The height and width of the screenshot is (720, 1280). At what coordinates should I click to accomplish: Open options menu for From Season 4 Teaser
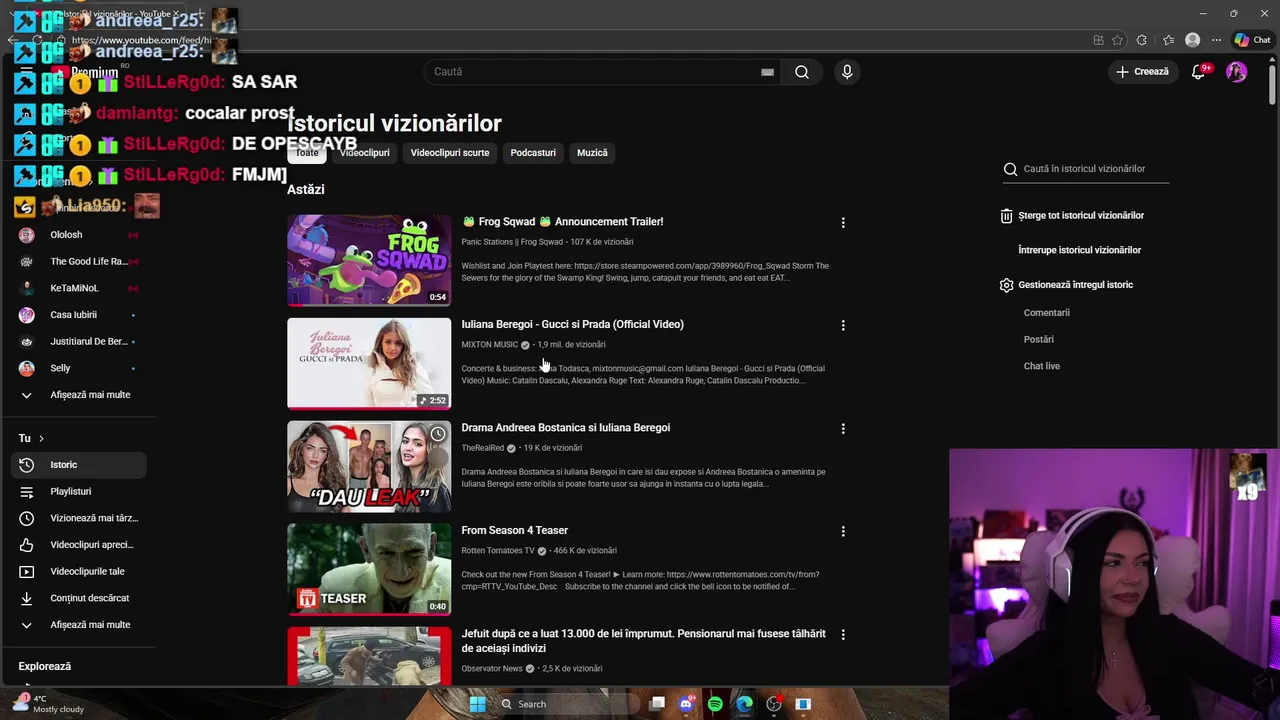pyautogui.click(x=843, y=531)
